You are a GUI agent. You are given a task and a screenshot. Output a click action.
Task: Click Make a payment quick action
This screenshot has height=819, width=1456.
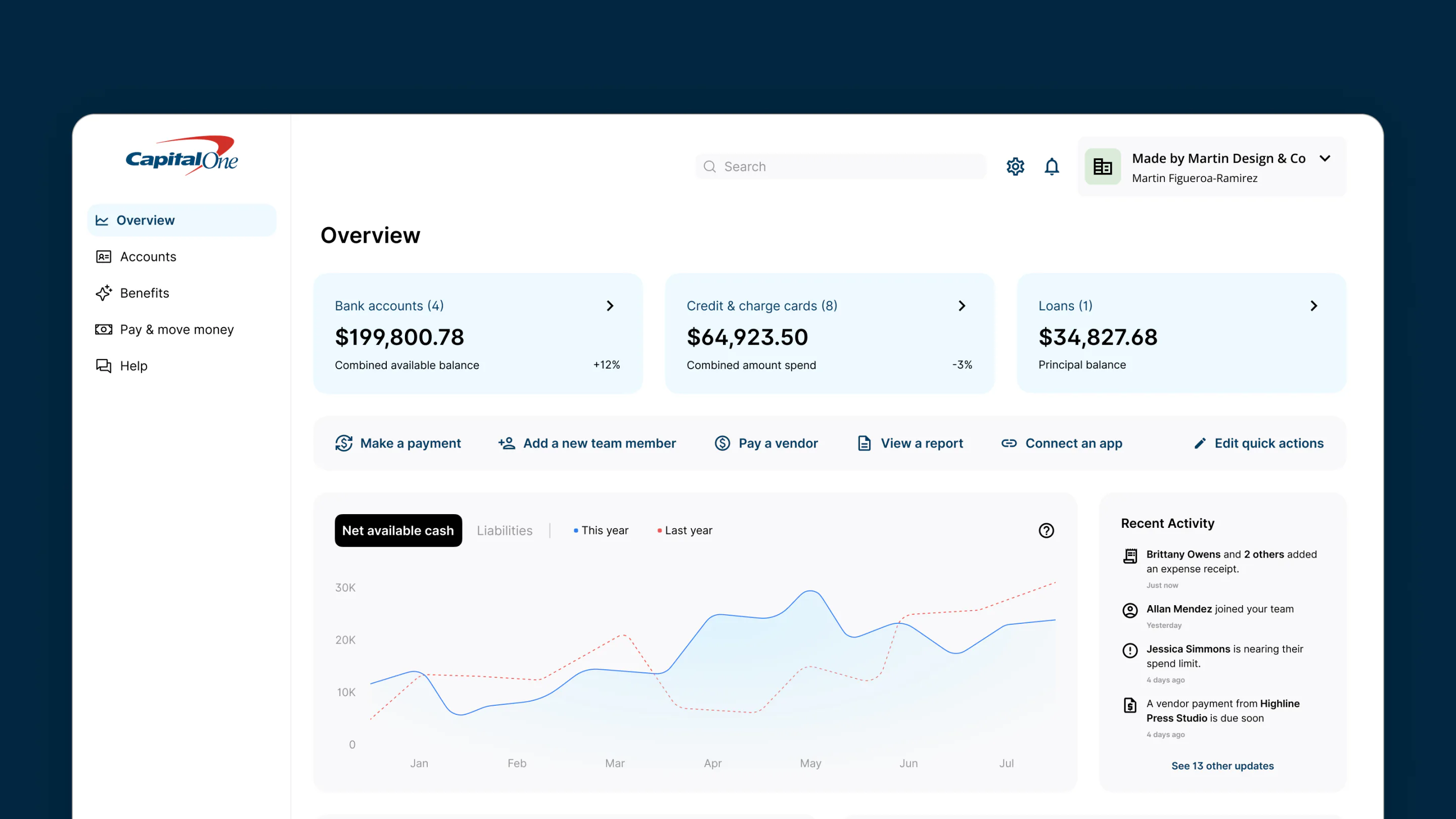point(397,443)
